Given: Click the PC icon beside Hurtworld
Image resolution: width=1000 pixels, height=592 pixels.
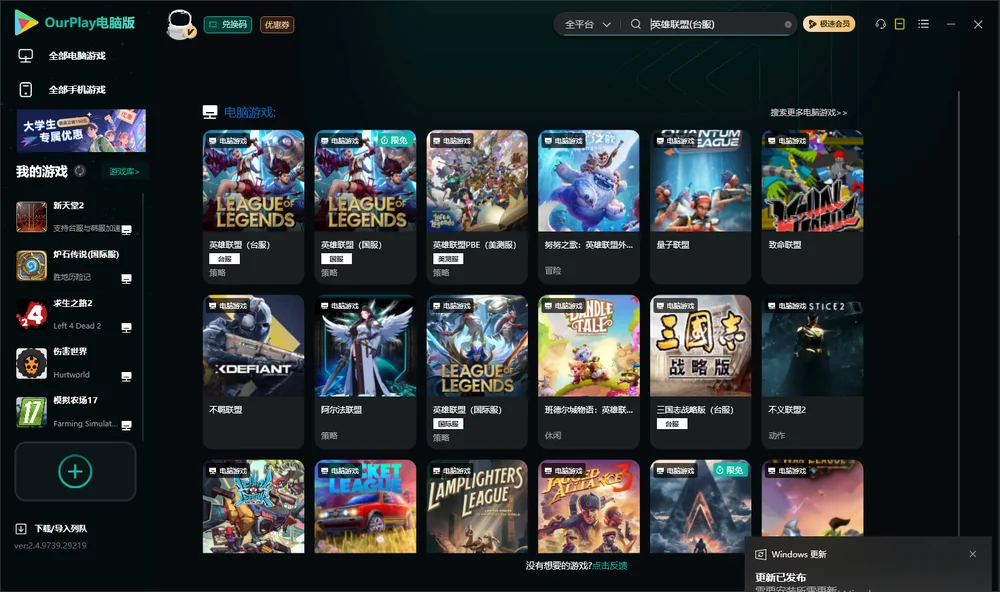Looking at the screenshot, I should [126, 376].
